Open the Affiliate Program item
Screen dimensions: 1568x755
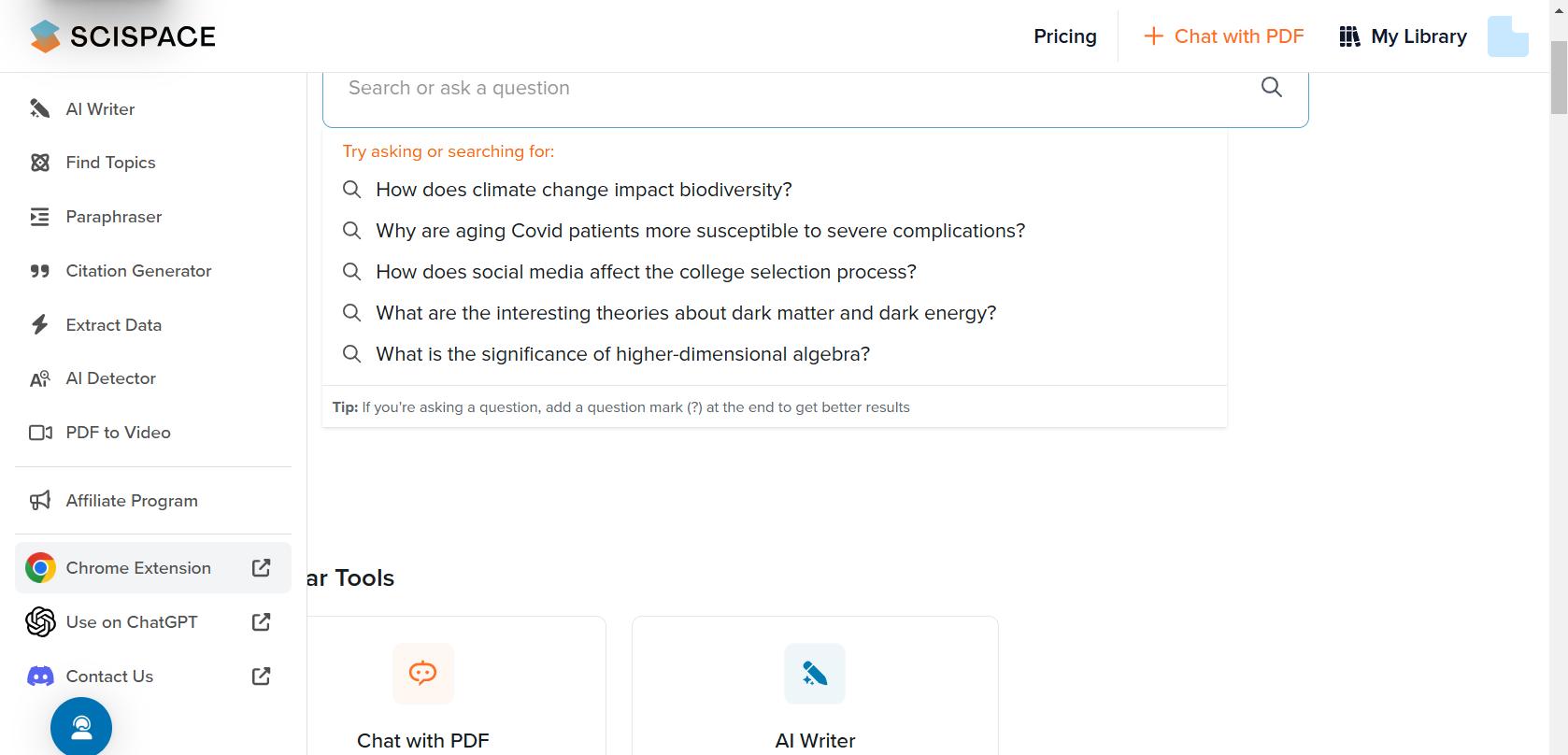pos(132,501)
